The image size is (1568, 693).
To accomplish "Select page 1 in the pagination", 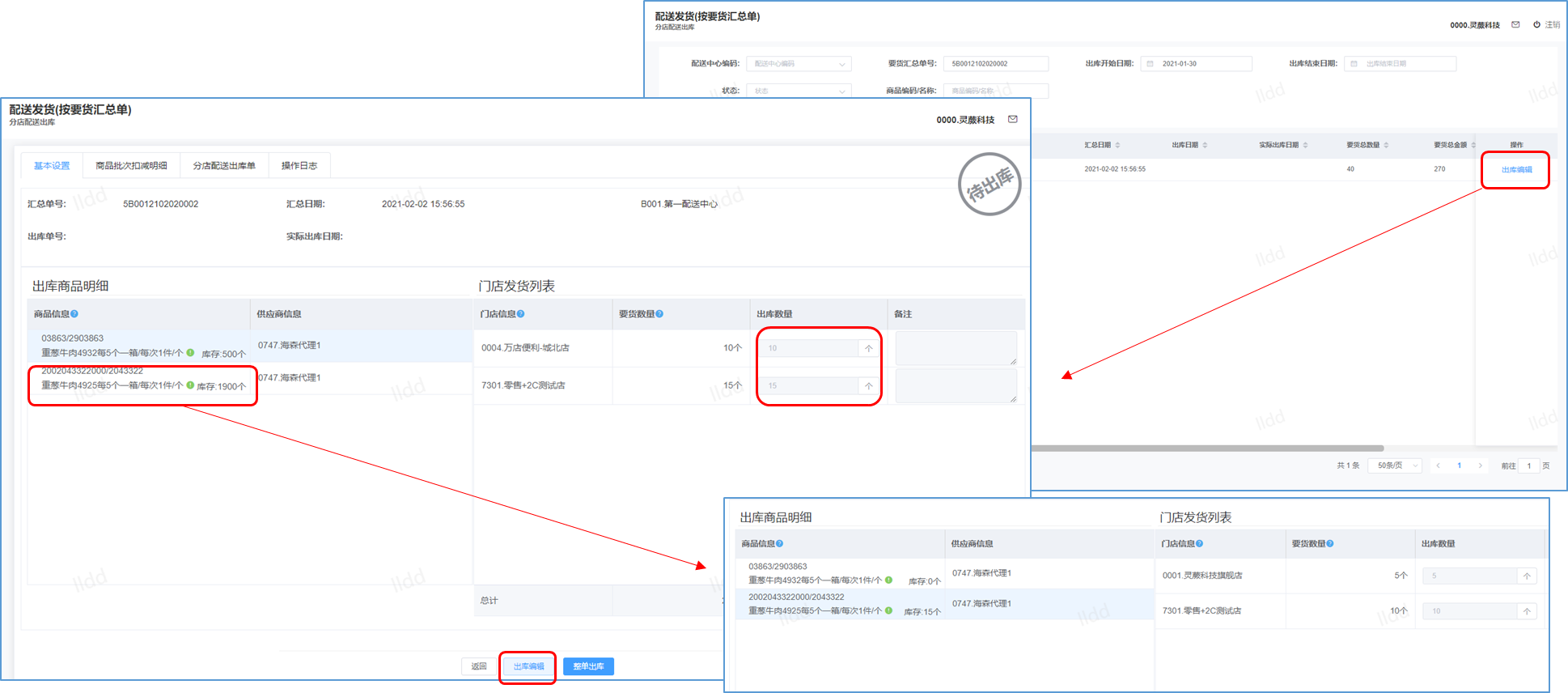I will pyautogui.click(x=1460, y=466).
